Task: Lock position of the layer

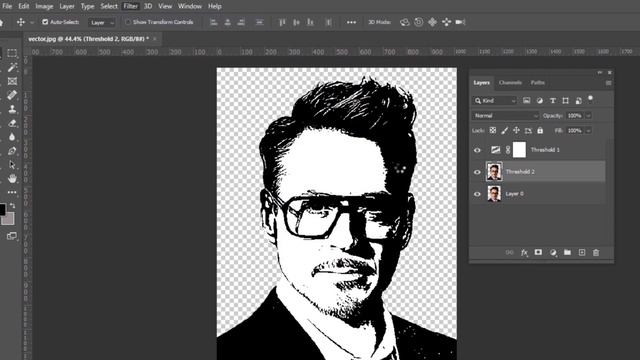Action: click(516, 131)
